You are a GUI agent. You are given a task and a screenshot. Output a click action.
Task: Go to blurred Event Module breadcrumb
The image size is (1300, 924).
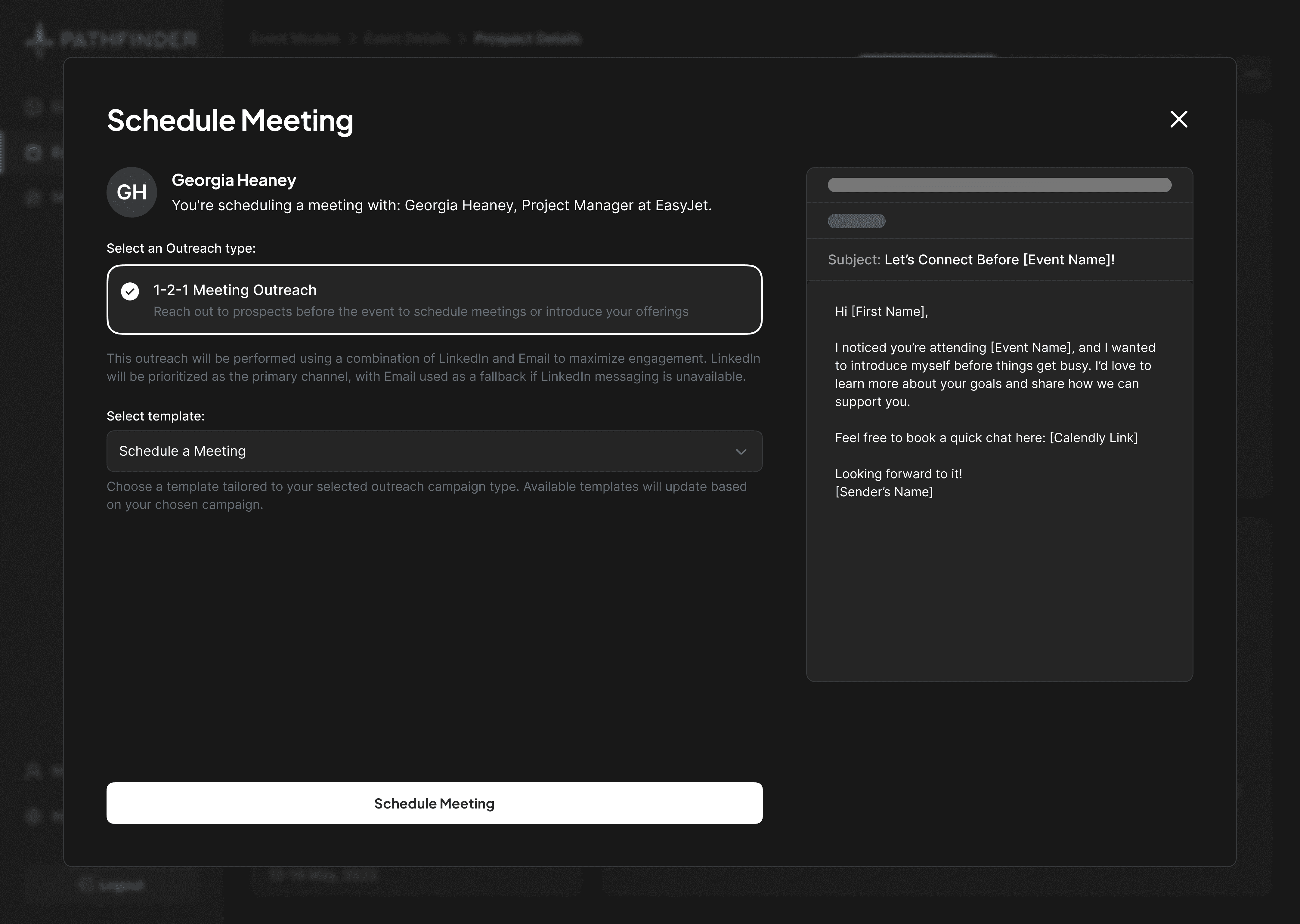pos(295,39)
